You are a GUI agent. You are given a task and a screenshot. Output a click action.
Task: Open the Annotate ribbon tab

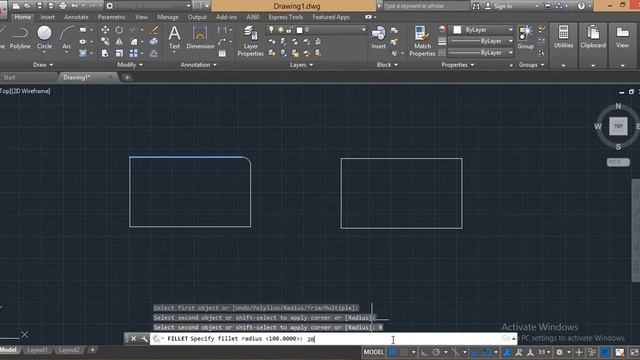(76, 17)
